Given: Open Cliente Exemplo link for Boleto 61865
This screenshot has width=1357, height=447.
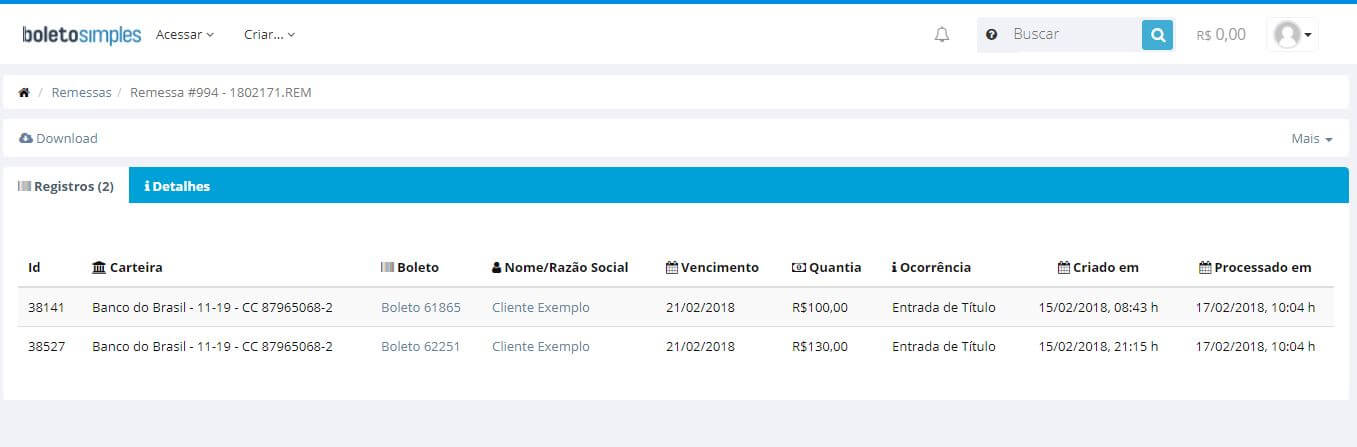Looking at the screenshot, I should point(541,308).
